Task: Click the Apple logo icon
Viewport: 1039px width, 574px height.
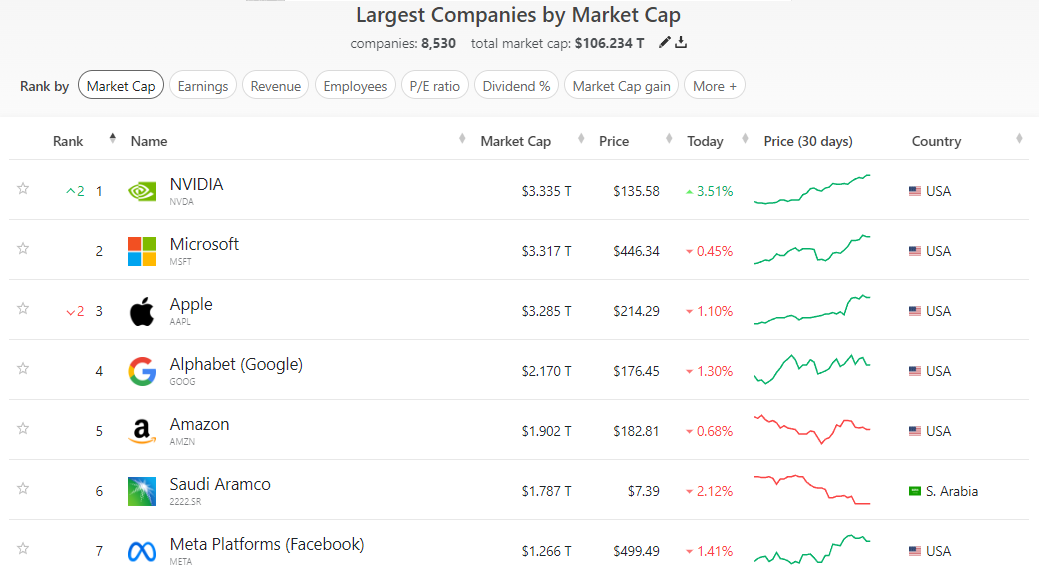Action: pos(142,311)
